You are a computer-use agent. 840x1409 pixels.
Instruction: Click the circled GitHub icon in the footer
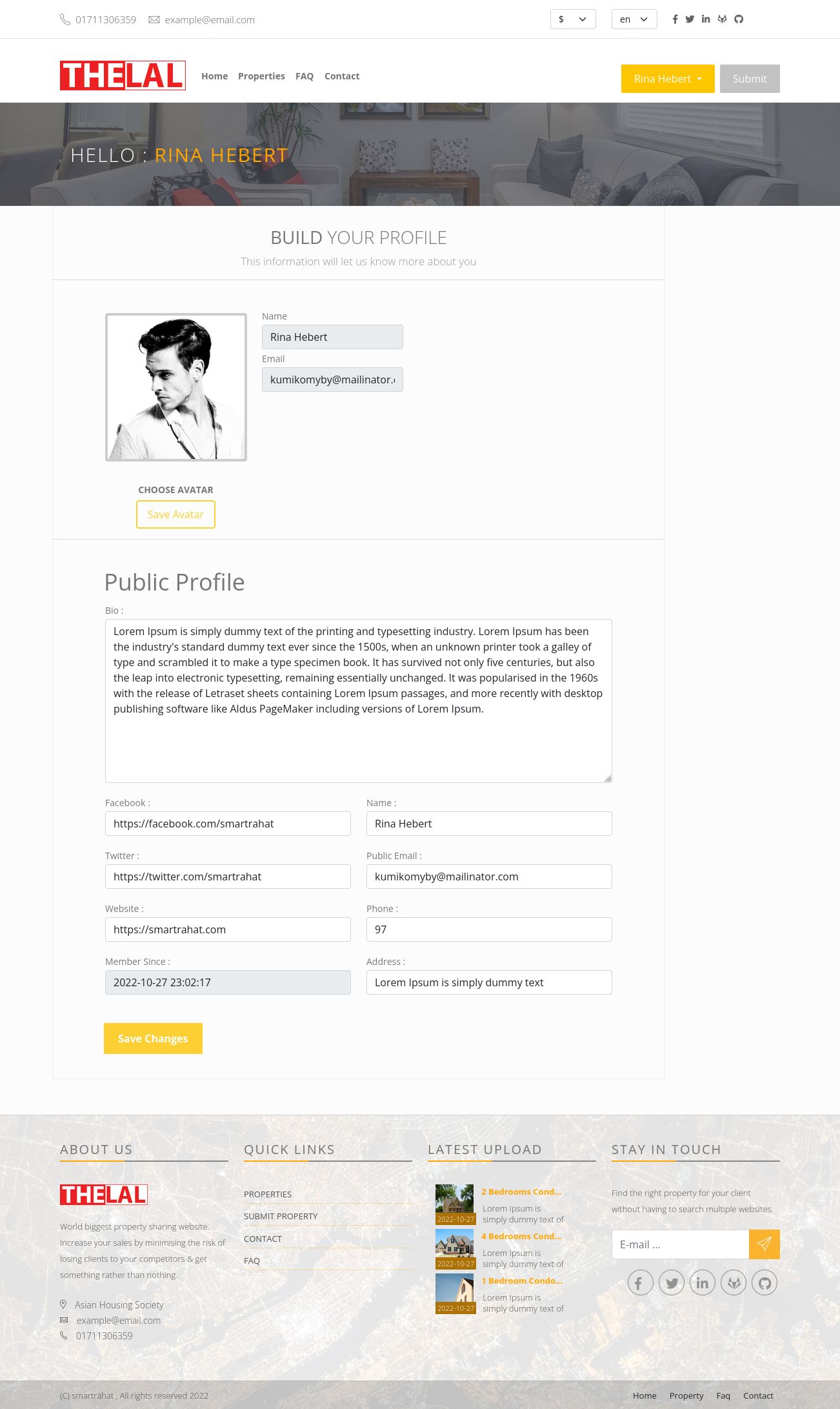click(765, 1282)
